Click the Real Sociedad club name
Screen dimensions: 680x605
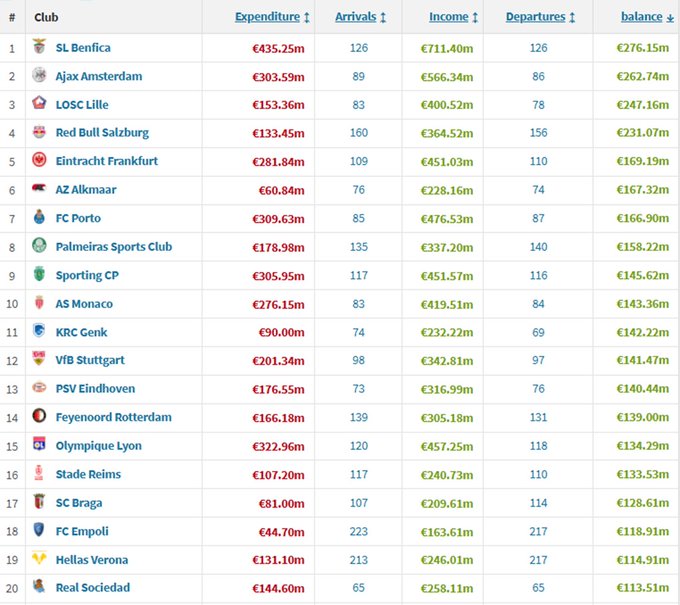click(93, 587)
